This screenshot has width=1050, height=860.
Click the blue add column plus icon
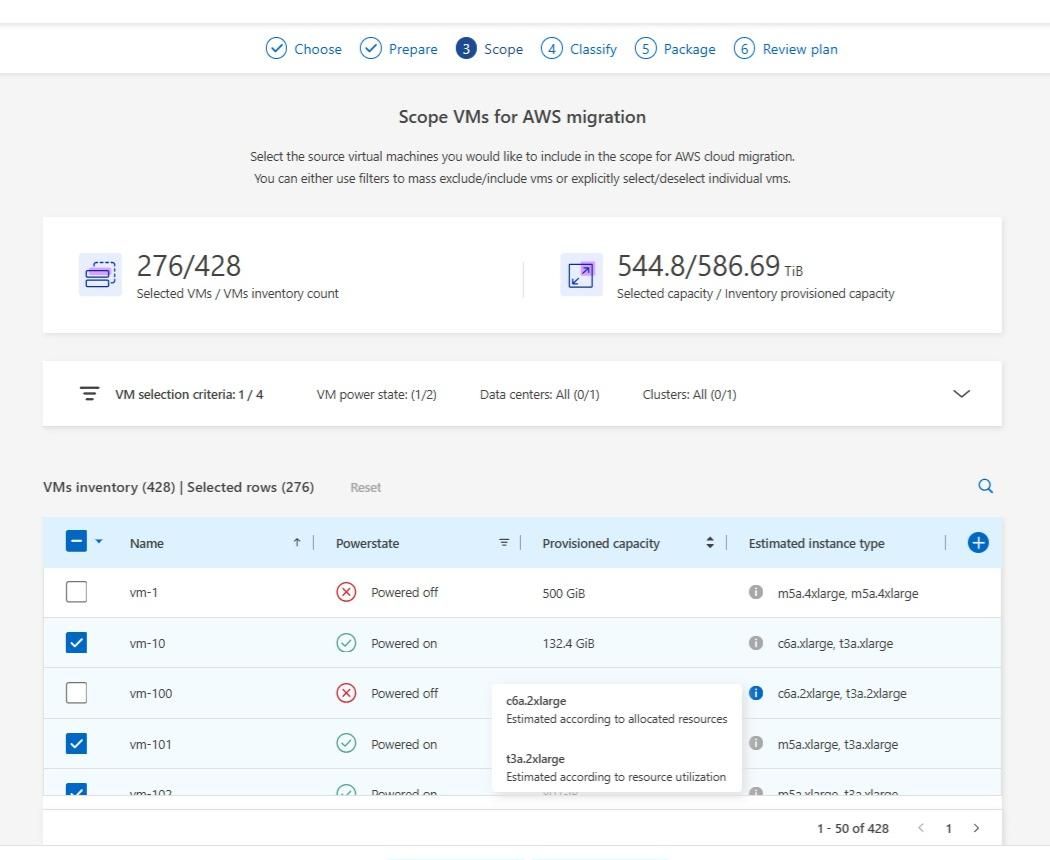(978, 543)
